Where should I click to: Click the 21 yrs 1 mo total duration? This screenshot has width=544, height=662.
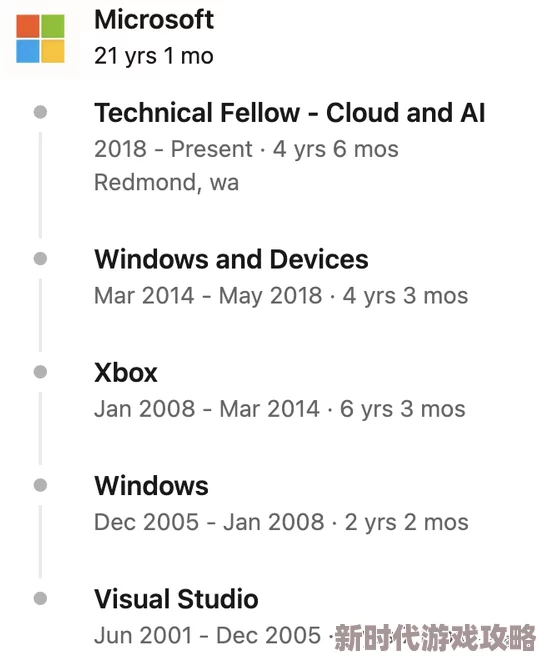point(154,56)
